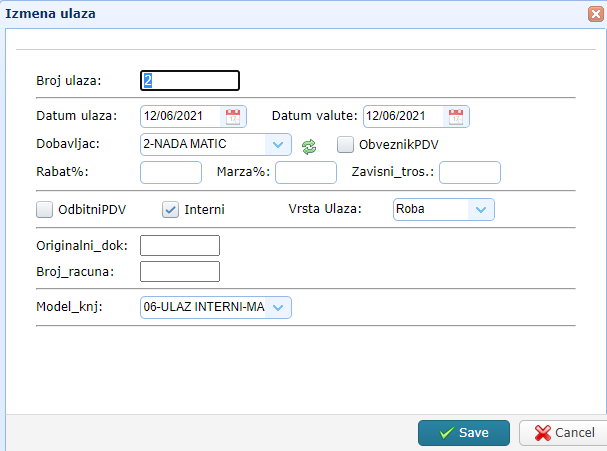The height and width of the screenshot is (451, 607).
Task: Click the Originalni_dok text field
Action: coord(180,246)
